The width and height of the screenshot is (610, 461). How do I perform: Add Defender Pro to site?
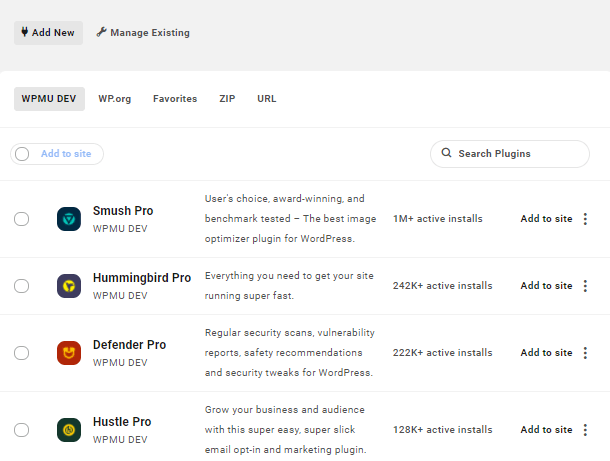(x=546, y=352)
